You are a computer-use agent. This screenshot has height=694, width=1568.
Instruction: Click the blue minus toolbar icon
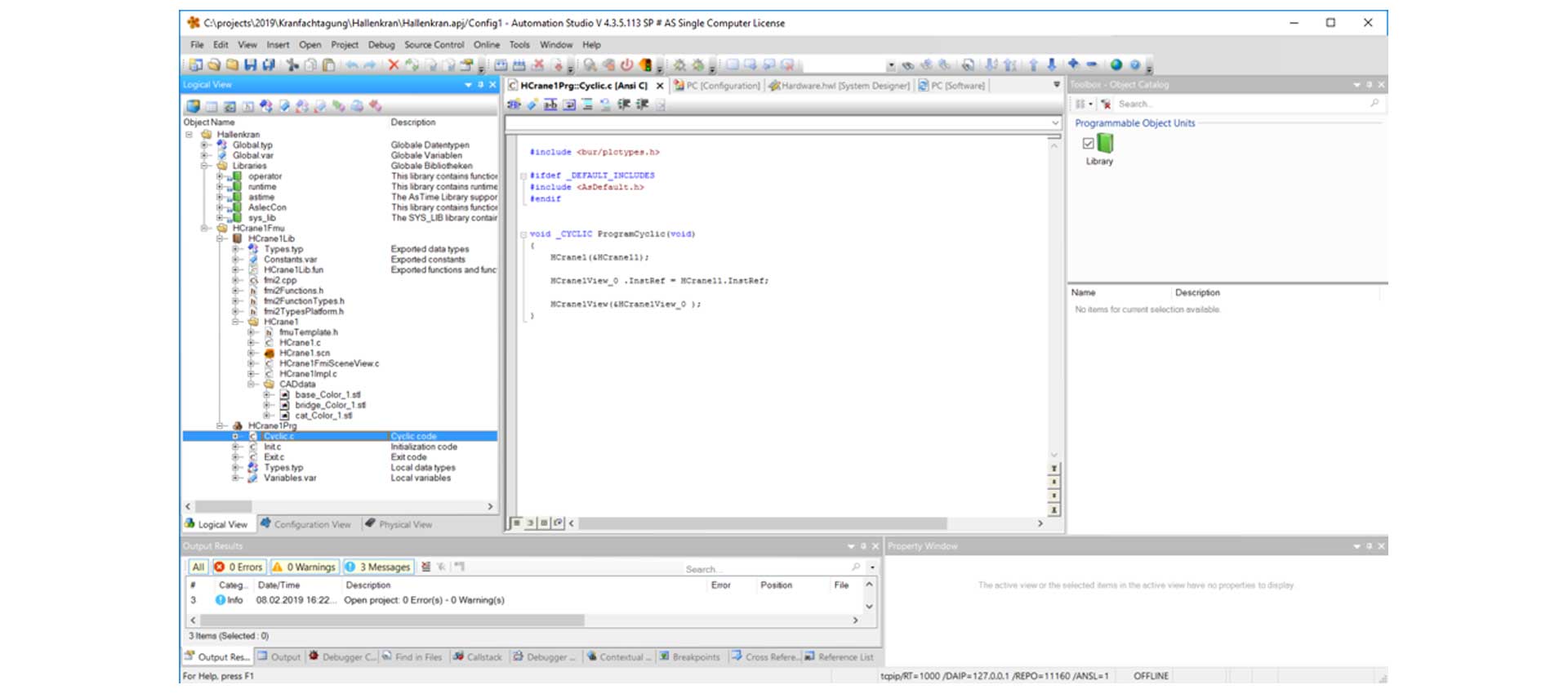coord(1092,64)
